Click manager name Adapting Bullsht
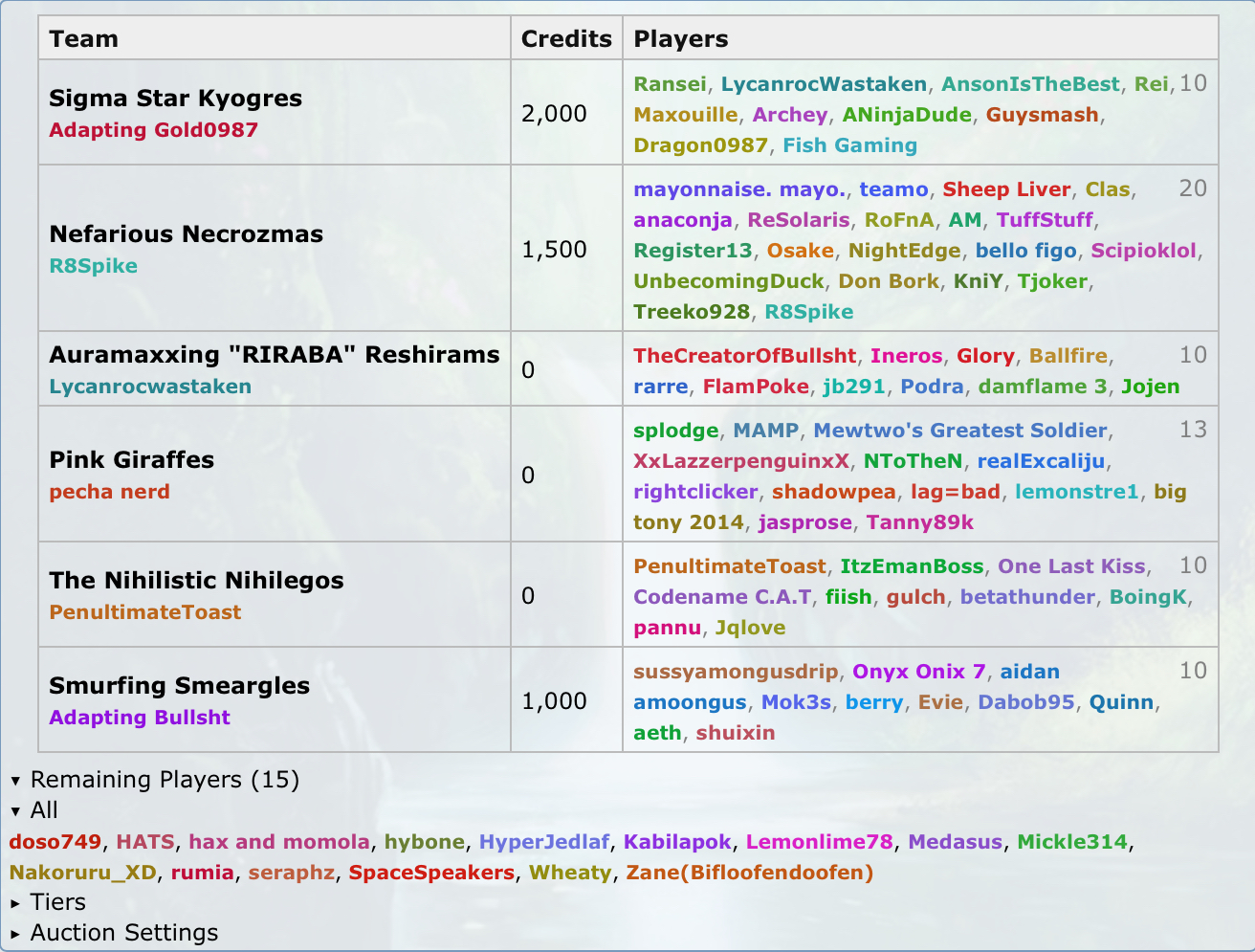 point(141,718)
